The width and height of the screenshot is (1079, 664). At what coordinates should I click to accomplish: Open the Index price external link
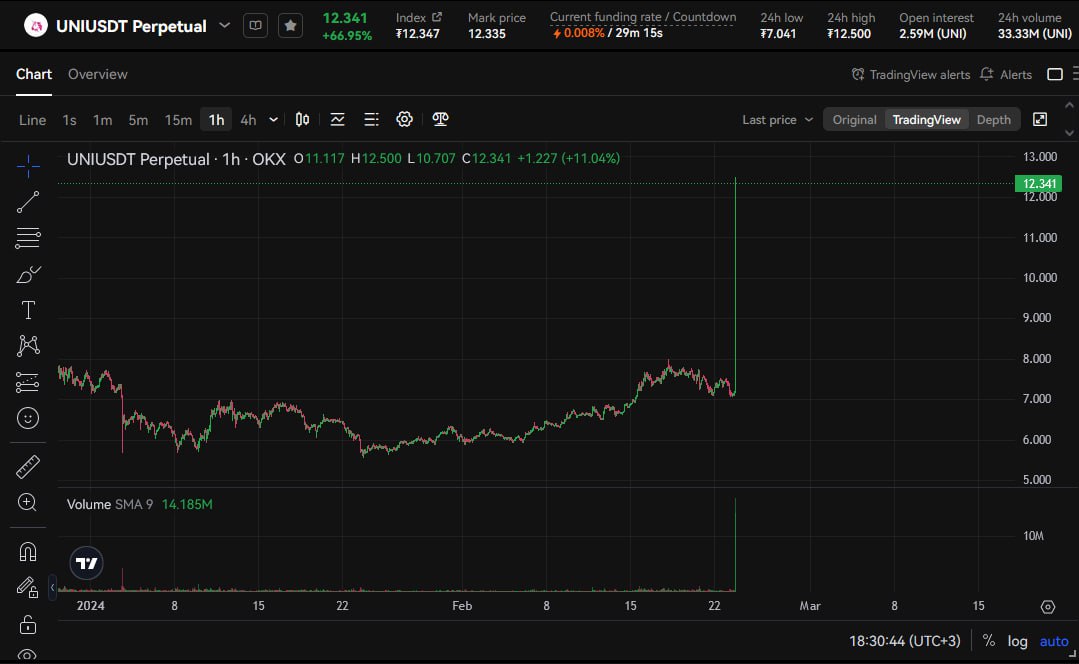[x=437, y=17]
